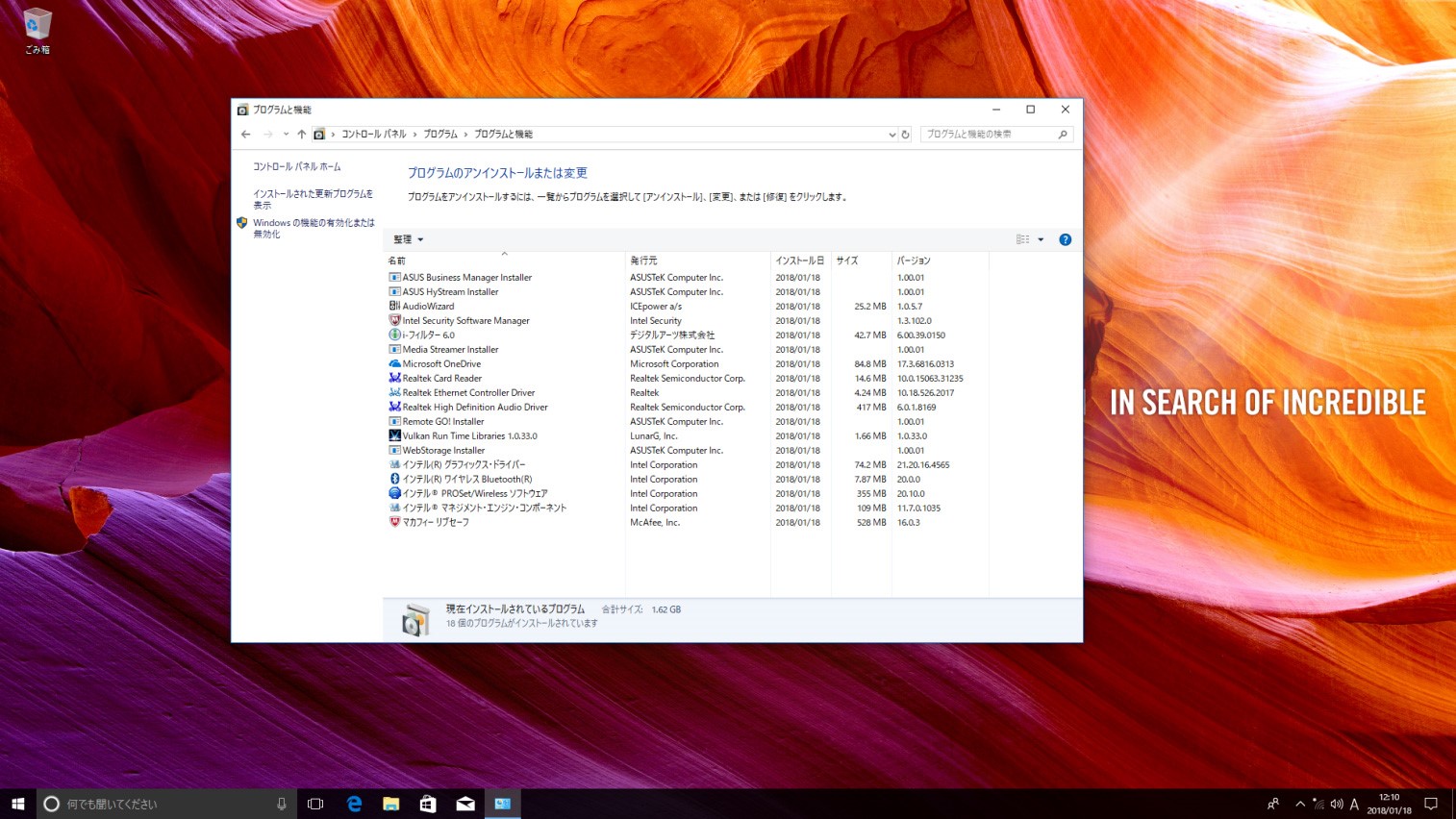Click the Cortana microphone icon
The height and width of the screenshot is (819, 1456).
pos(282,804)
